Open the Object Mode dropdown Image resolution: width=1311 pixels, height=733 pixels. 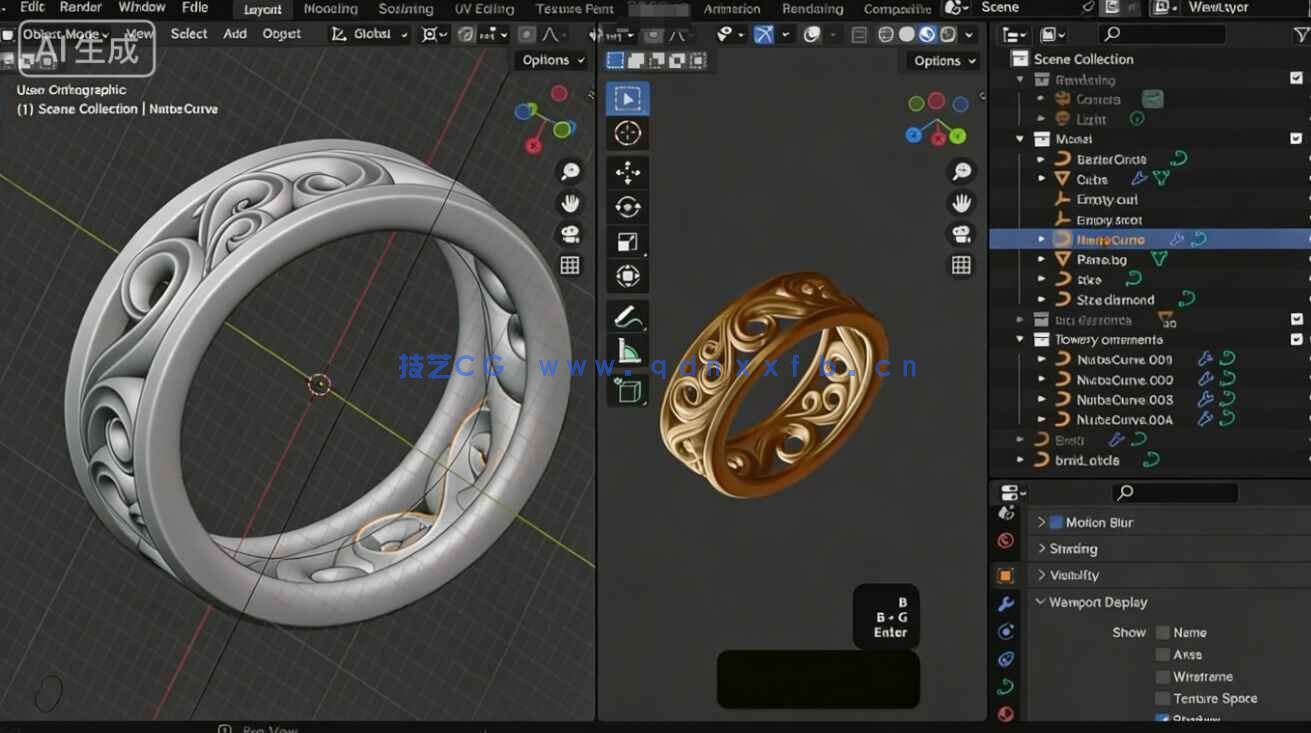coord(65,33)
